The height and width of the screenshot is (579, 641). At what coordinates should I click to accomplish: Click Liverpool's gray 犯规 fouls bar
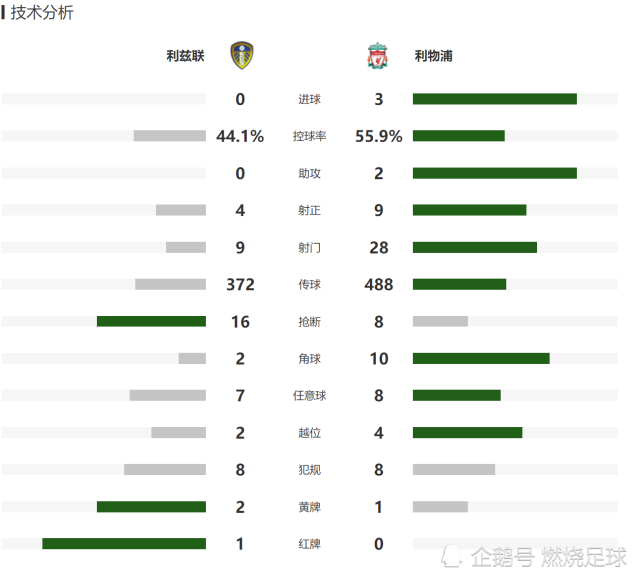coord(454,469)
